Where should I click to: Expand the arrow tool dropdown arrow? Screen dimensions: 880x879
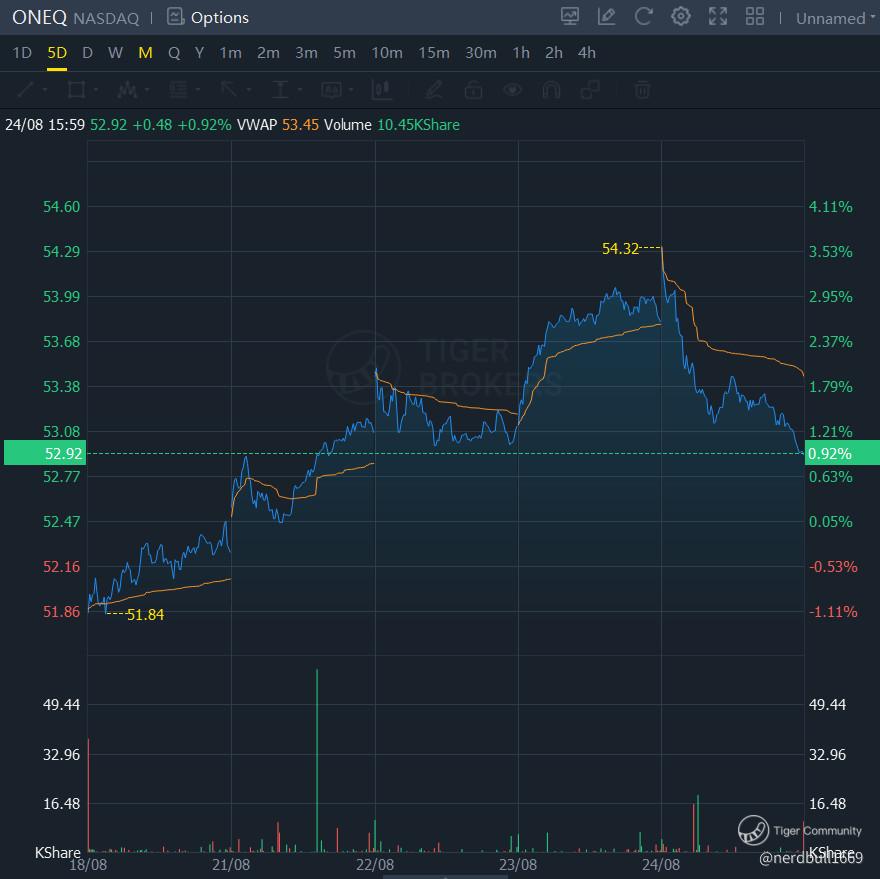click(x=249, y=90)
